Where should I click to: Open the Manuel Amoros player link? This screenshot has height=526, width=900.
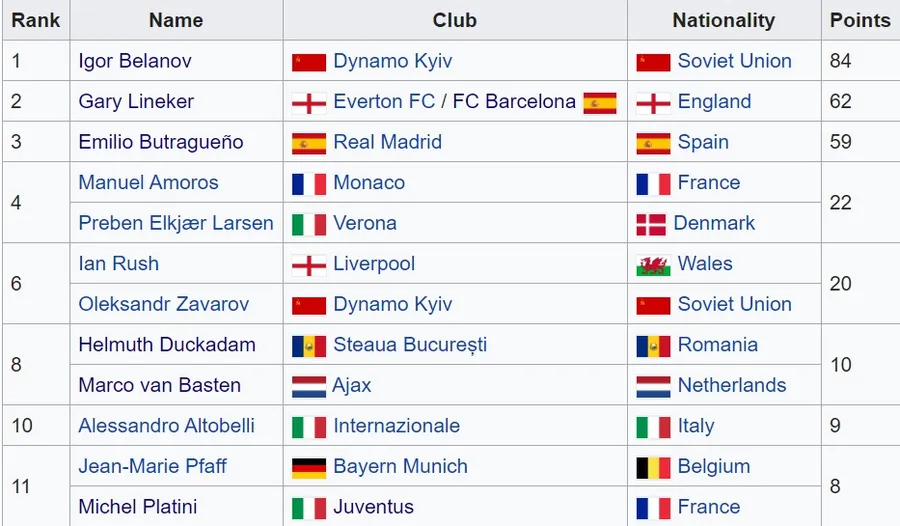[x=148, y=183]
